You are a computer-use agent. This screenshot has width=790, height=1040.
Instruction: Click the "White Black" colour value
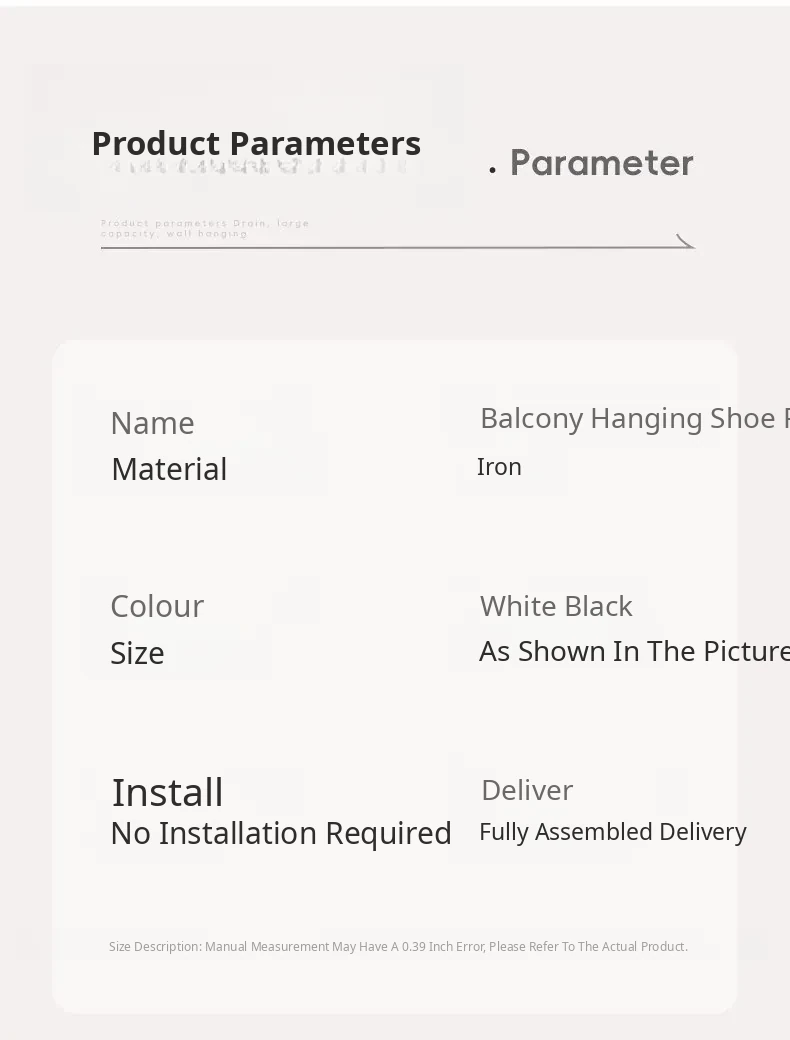(x=556, y=606)
